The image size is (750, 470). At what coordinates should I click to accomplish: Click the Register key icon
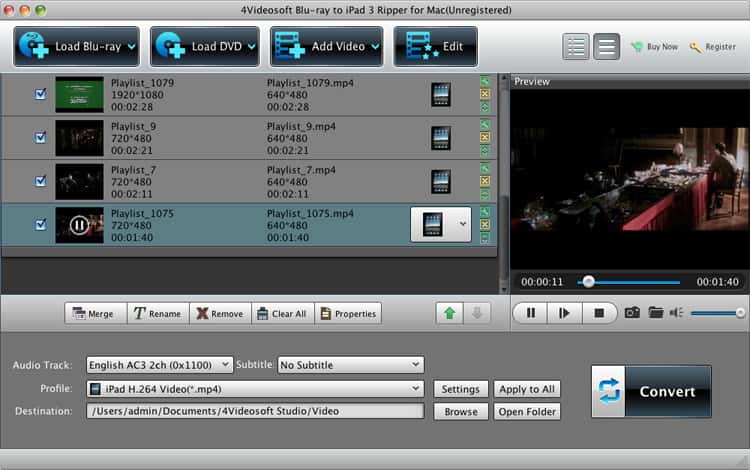[695, 47]
